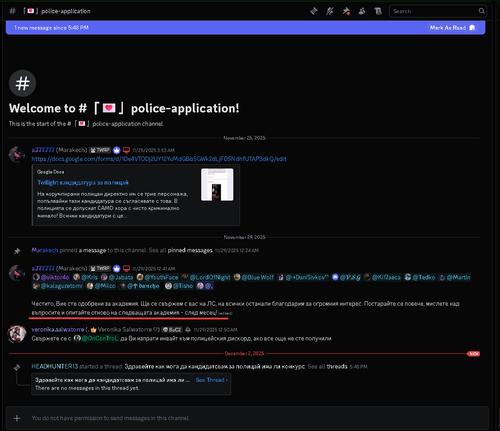This screenshot has height=431, width=500.
Task: Click the disabled message input bar
Action: 247,418
